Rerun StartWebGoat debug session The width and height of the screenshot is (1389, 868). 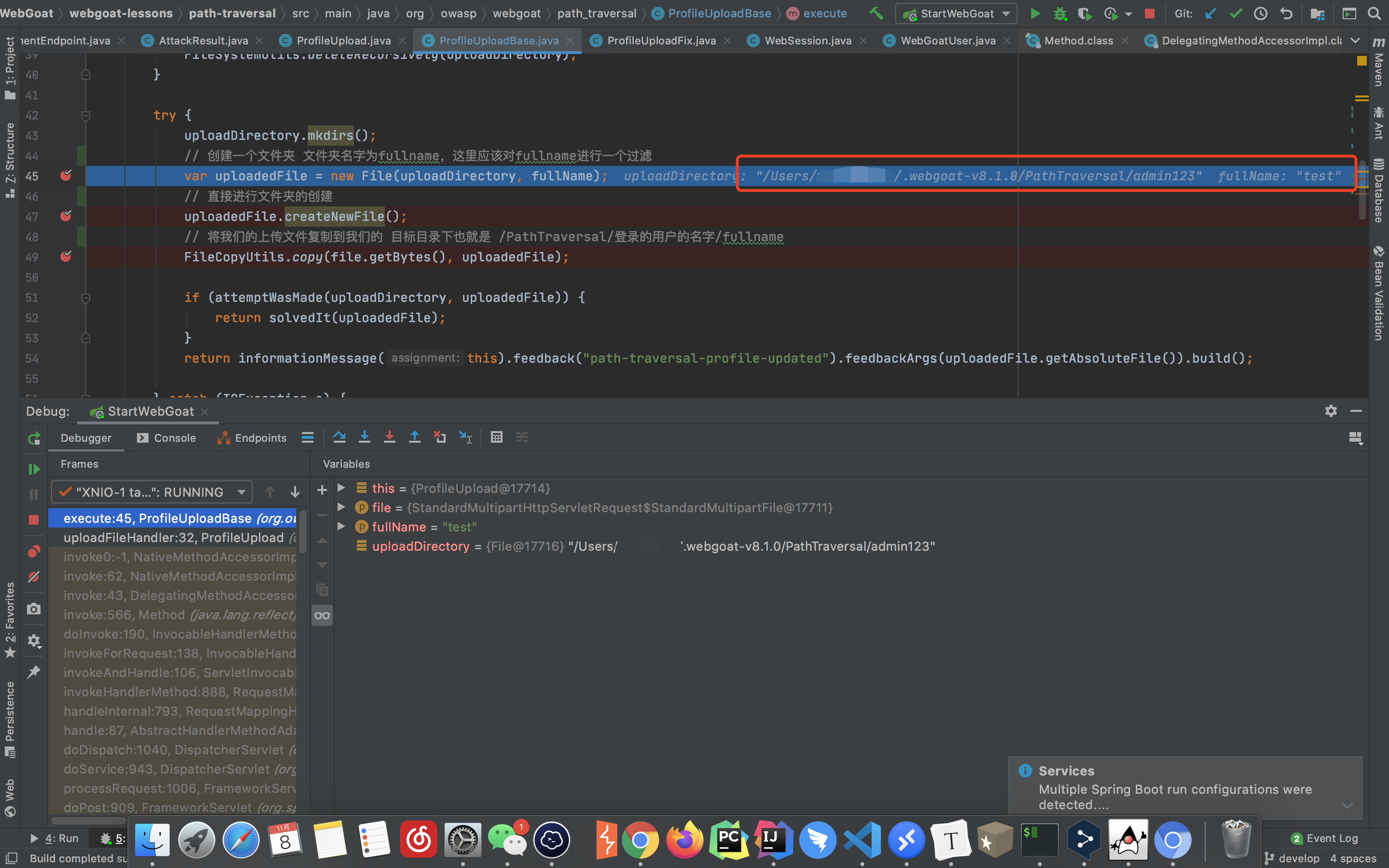click(34, 439)
